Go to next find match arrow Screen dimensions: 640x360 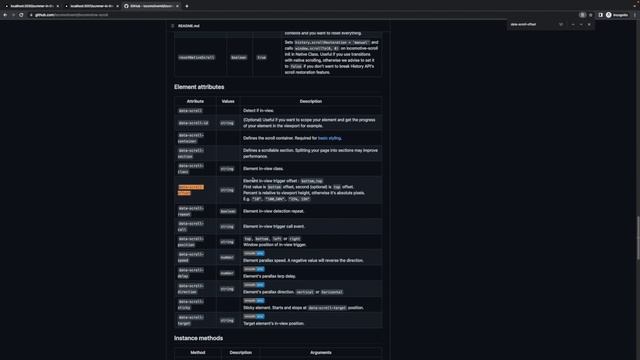[x=581, y=24]
